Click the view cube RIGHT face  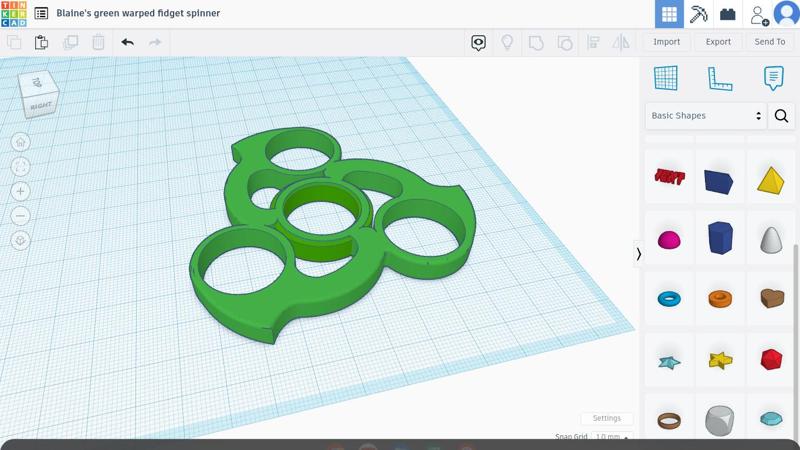pos(41,106)
